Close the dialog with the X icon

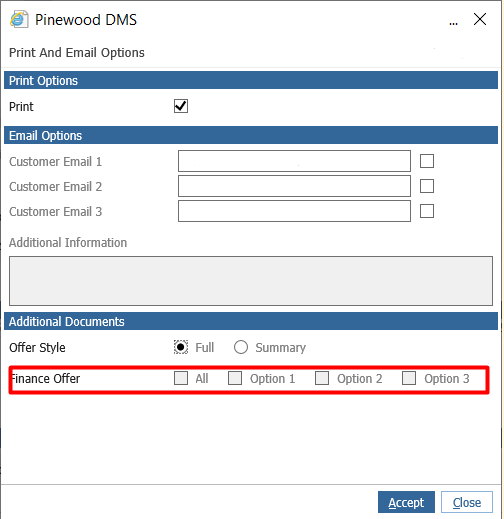pos(480,19)
